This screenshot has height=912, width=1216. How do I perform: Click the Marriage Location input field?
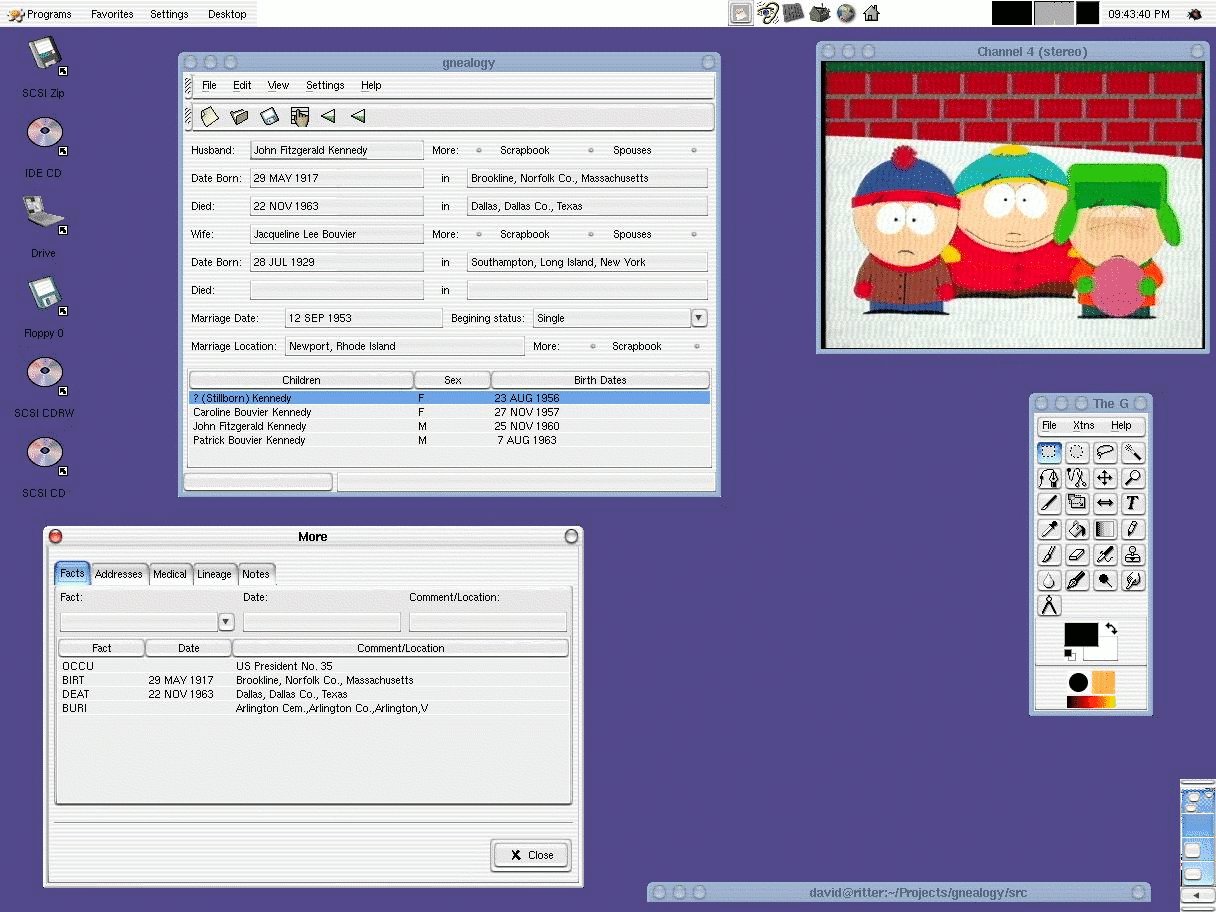405,346
